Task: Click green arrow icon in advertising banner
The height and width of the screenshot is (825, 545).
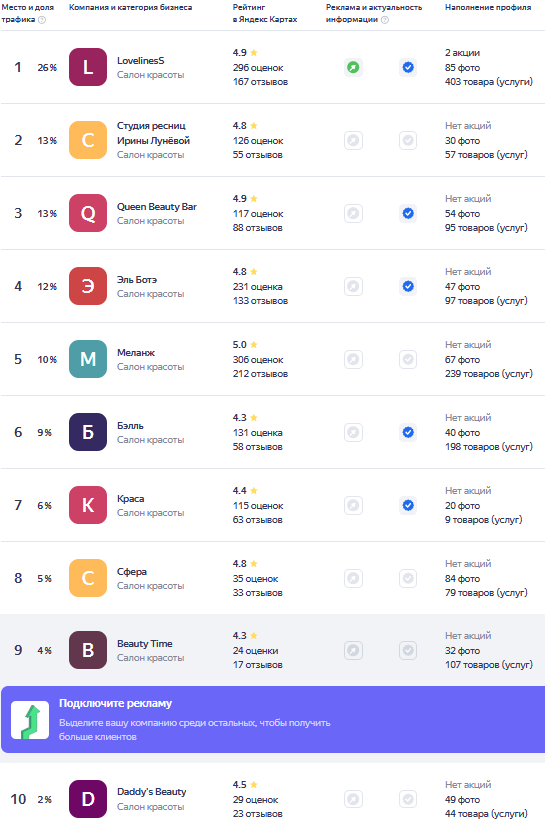Action: coord(30,720)
